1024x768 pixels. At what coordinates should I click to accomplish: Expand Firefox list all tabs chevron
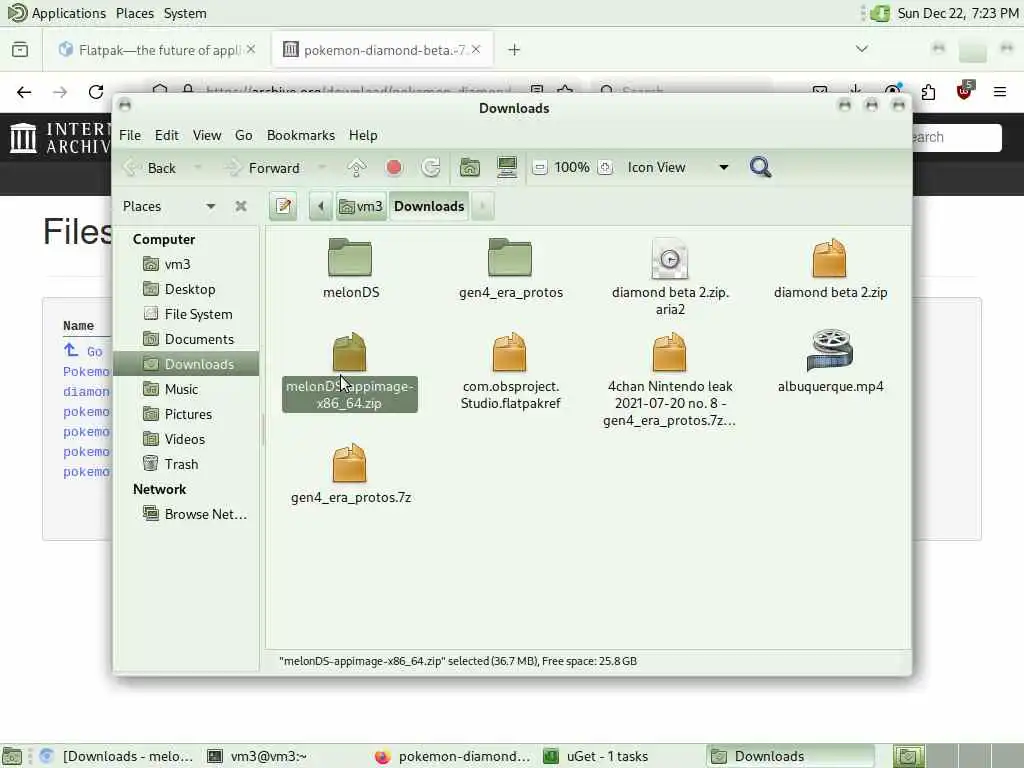861,50
